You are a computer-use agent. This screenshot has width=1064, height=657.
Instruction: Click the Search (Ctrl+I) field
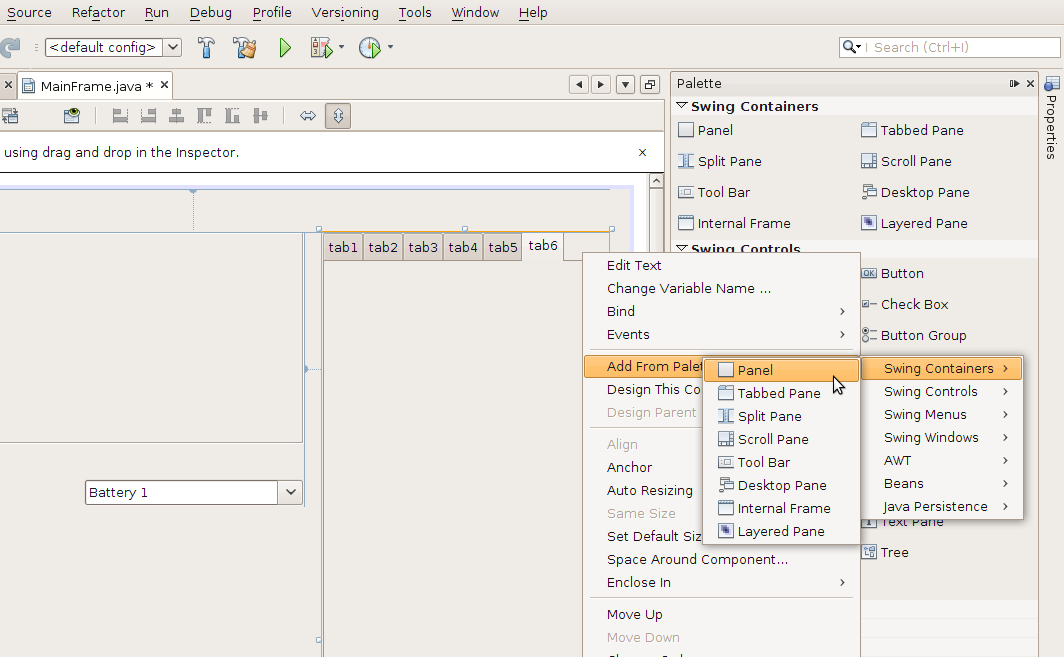(949, 48)
